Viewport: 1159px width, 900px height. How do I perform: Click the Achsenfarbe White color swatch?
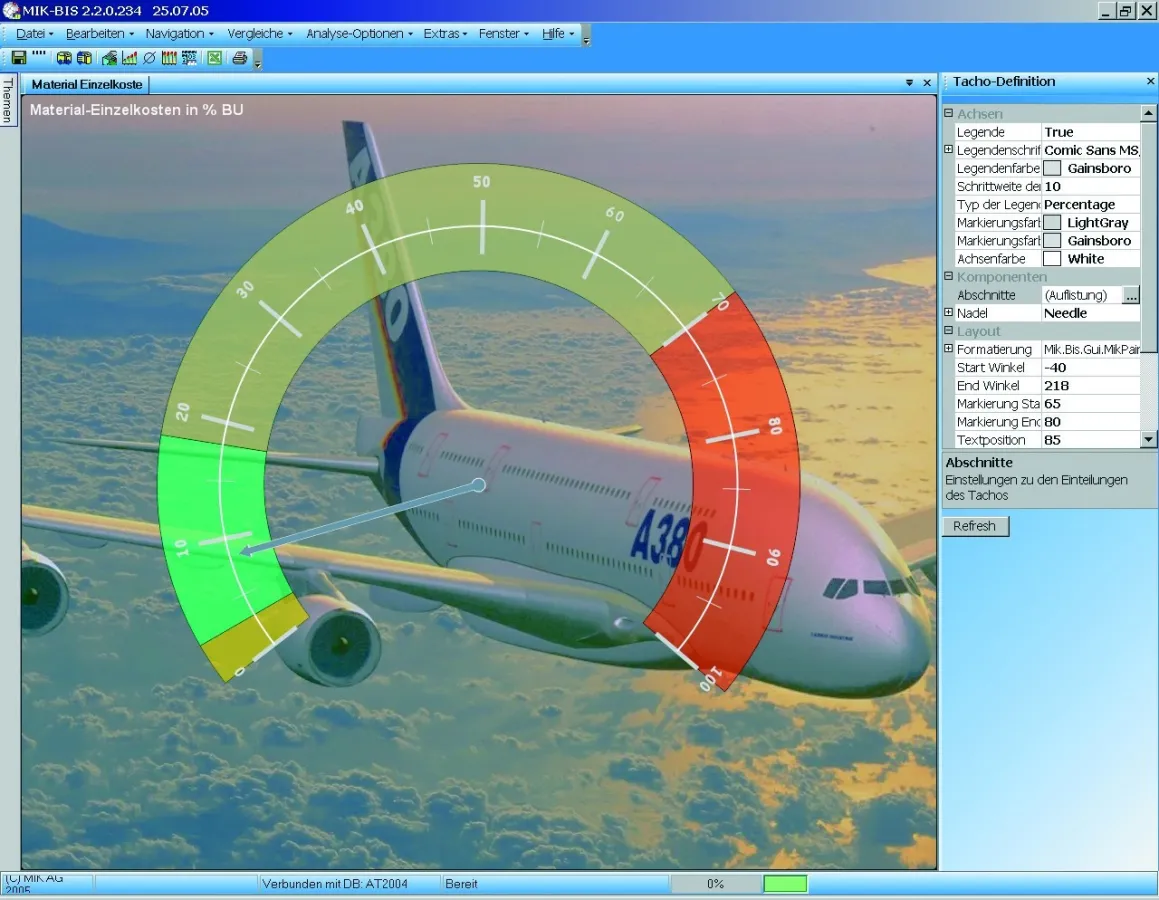coord(1052,259)
